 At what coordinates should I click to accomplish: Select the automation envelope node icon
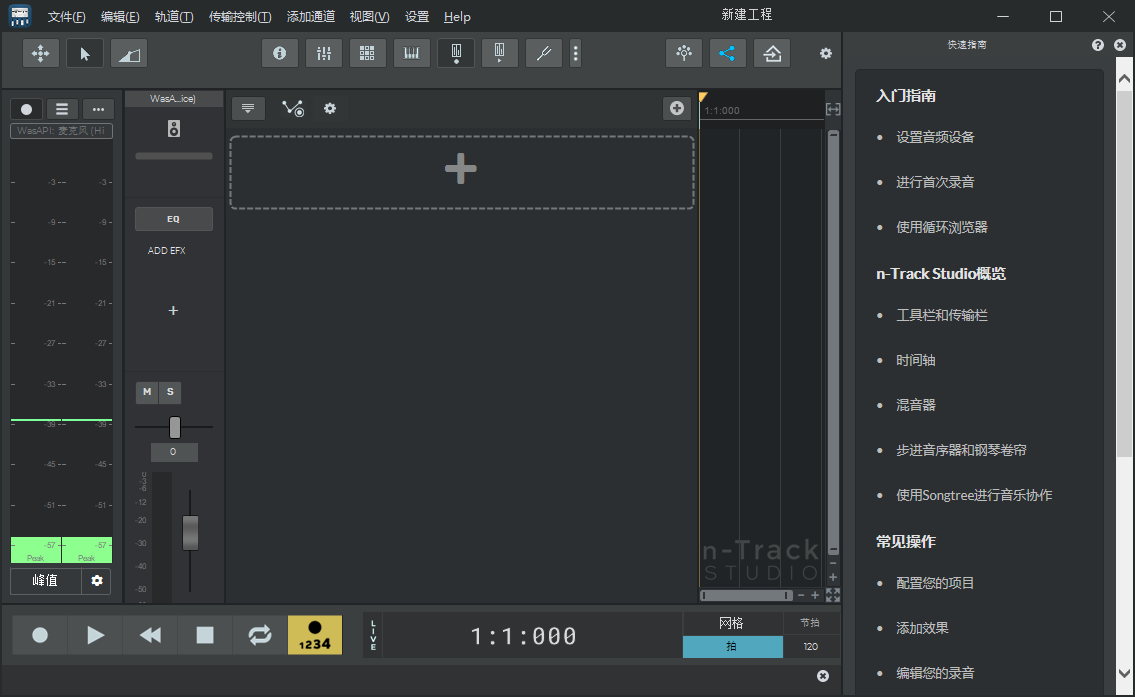coord(293,107)
